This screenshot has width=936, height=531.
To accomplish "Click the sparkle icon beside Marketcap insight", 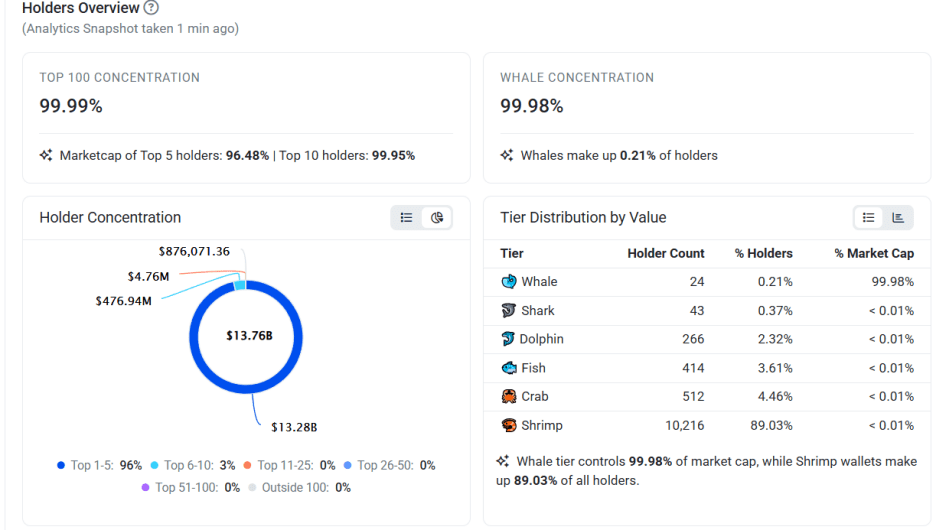I will click(x=46, y=156).
